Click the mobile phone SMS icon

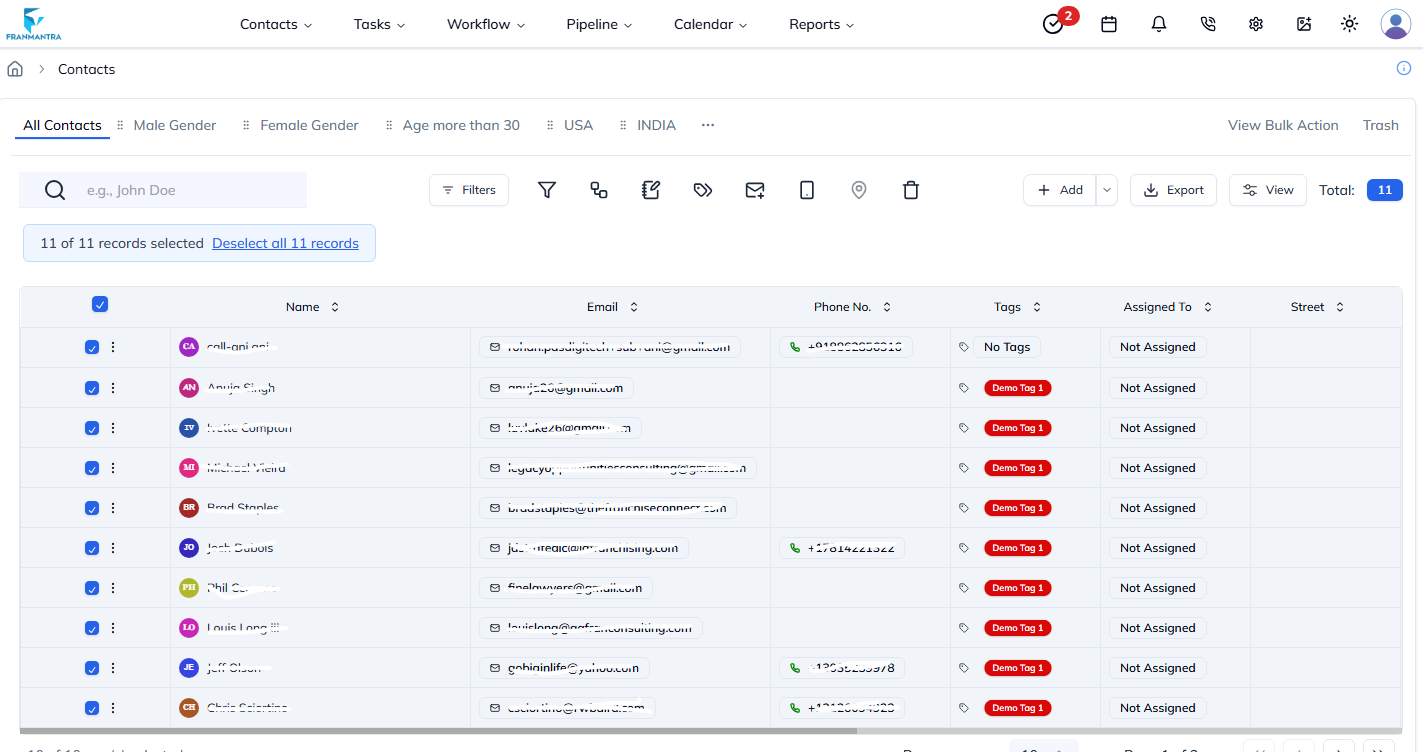[x=807, y=190]
